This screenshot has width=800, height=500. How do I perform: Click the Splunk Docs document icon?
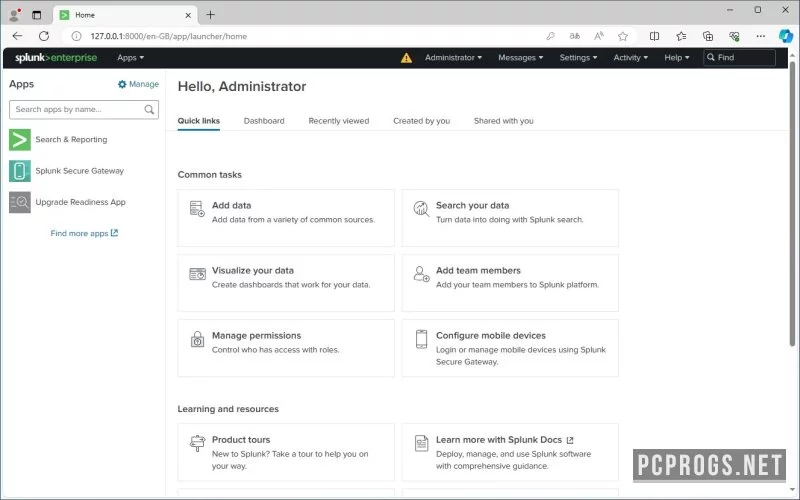click(421, 443)
